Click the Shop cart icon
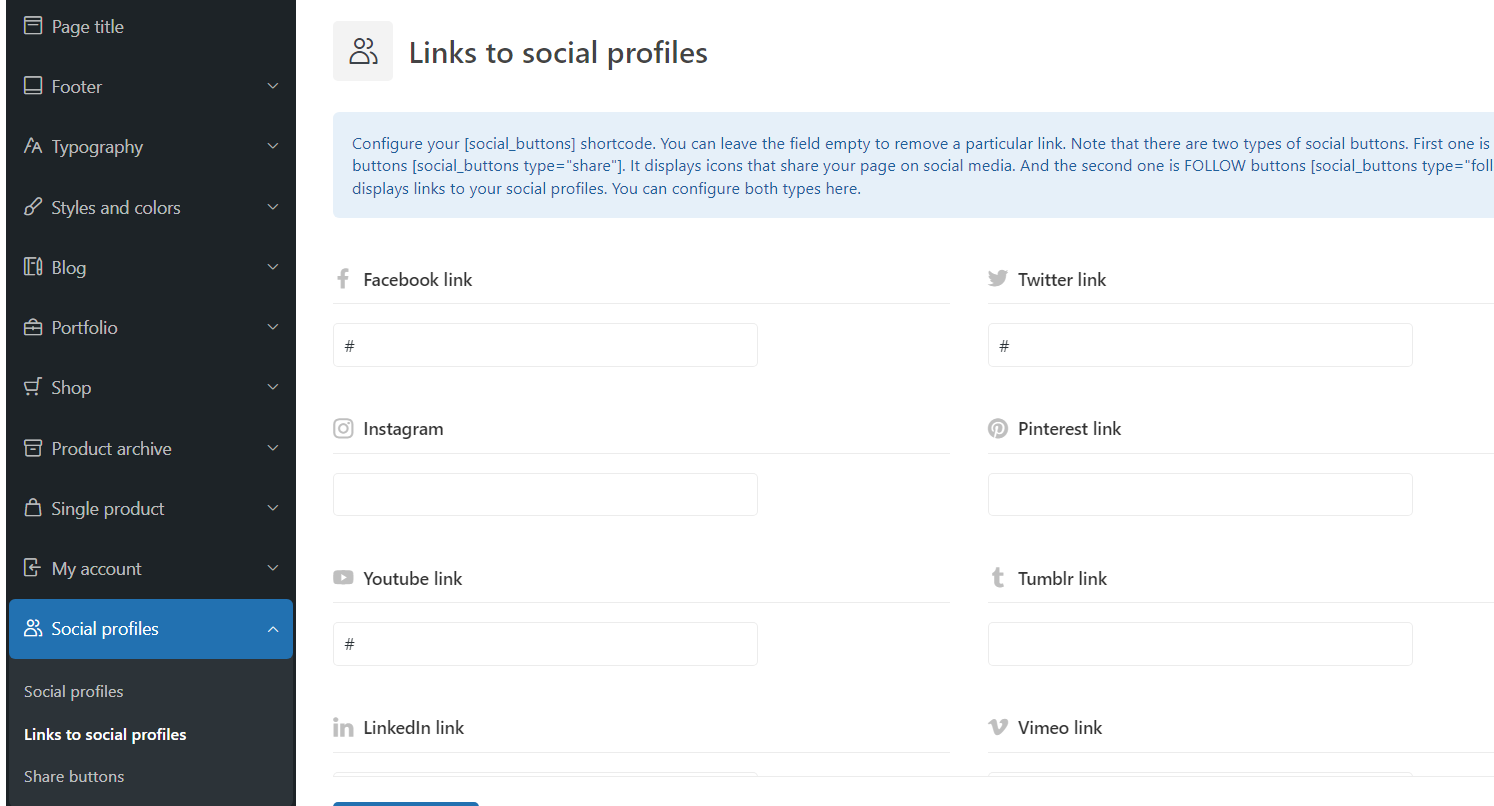 click(x=33, y=387)
